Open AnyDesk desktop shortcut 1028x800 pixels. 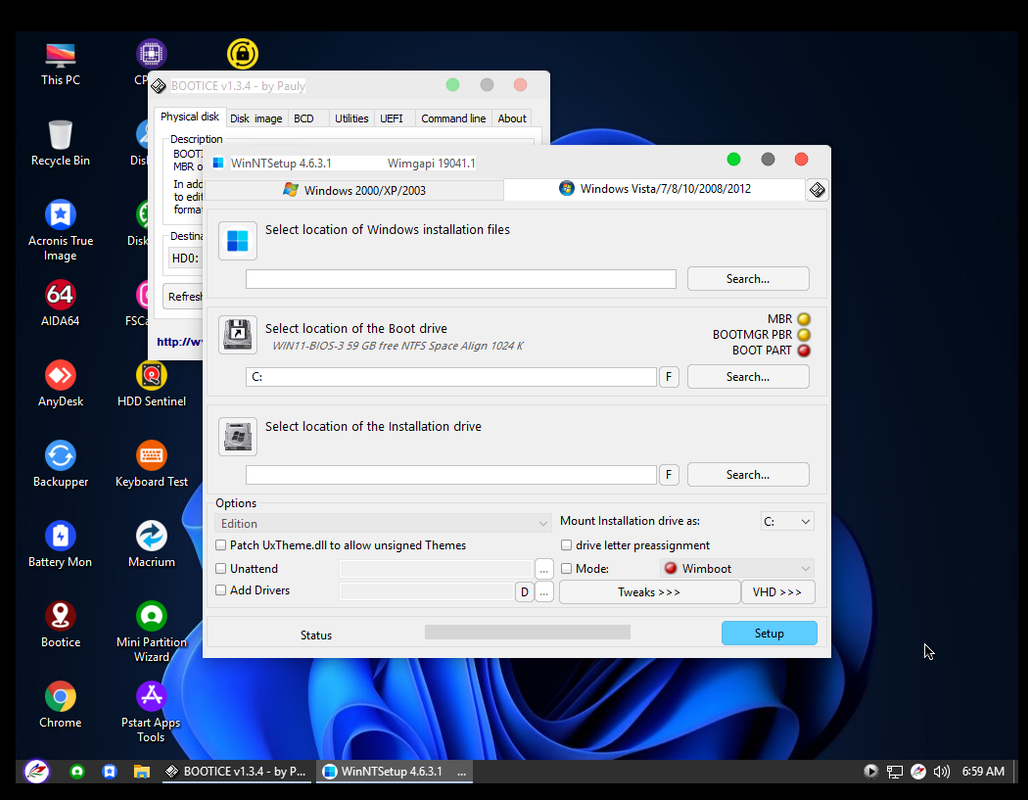[x=60, y=384]
